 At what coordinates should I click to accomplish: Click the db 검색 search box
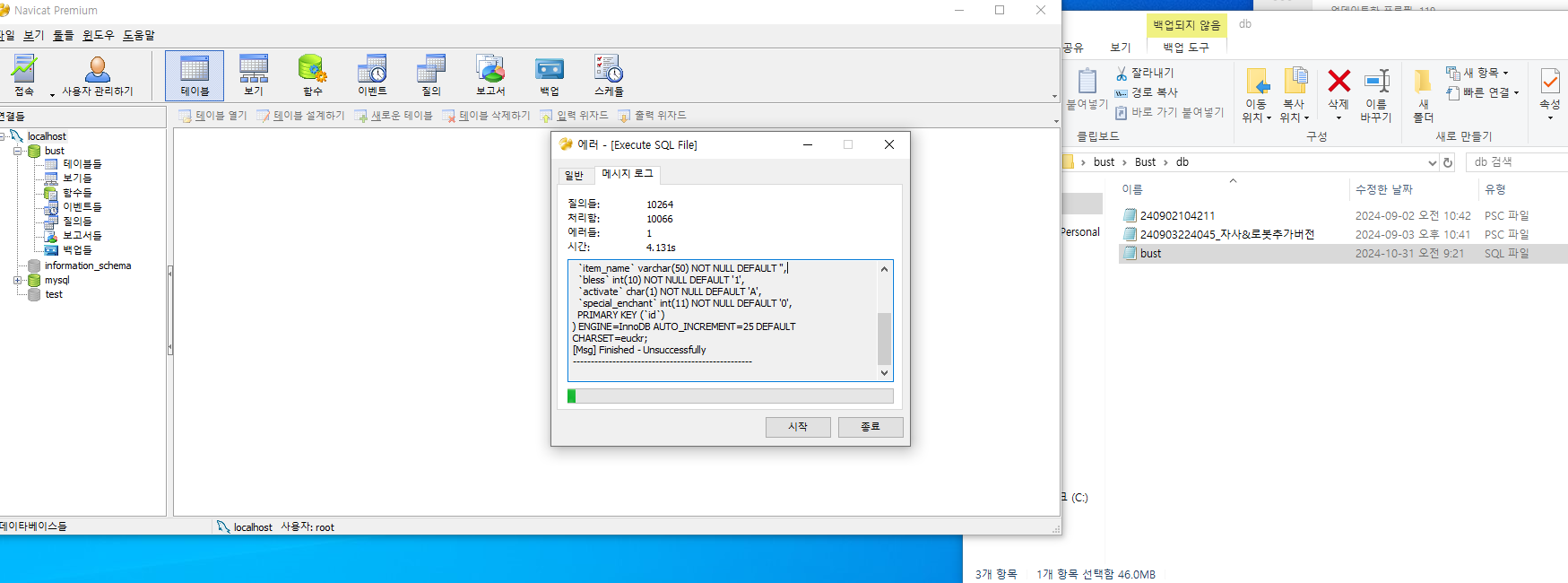click(x=1517, y=162)
